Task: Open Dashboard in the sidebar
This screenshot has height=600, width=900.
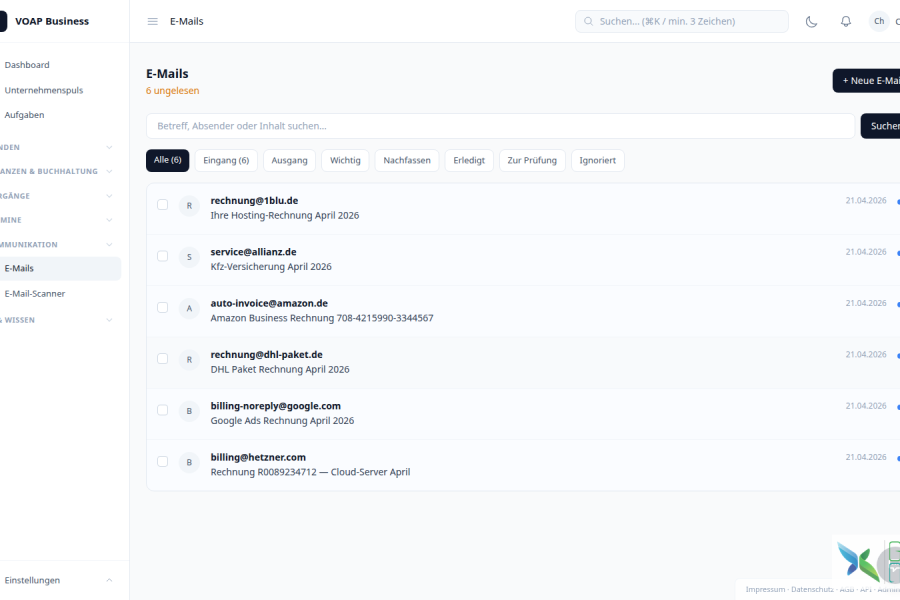Action: (27, 65)
